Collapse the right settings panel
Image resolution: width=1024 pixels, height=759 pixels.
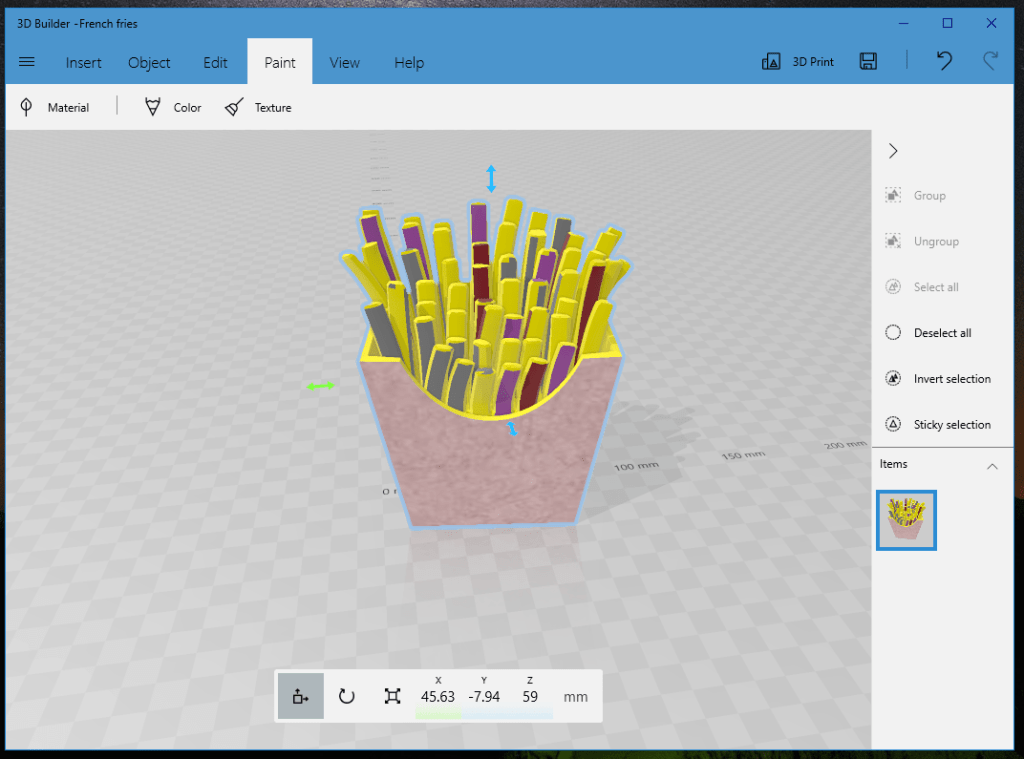tap(893, 151)
